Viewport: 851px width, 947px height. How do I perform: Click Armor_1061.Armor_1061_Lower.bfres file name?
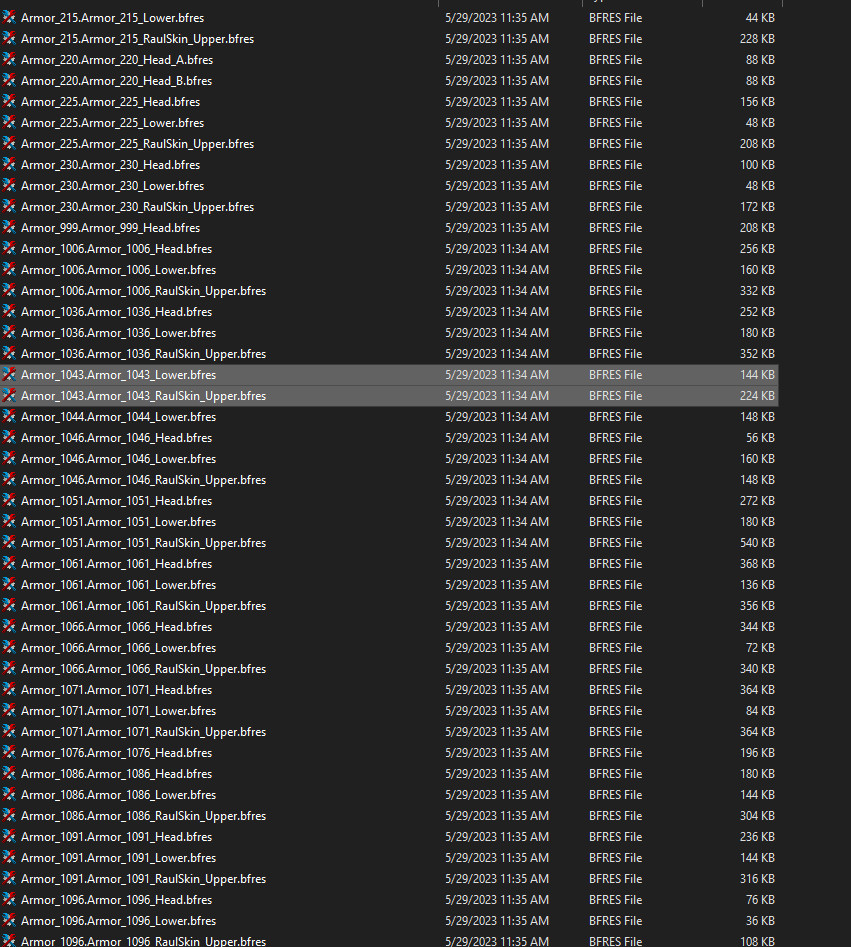point(118,585)
